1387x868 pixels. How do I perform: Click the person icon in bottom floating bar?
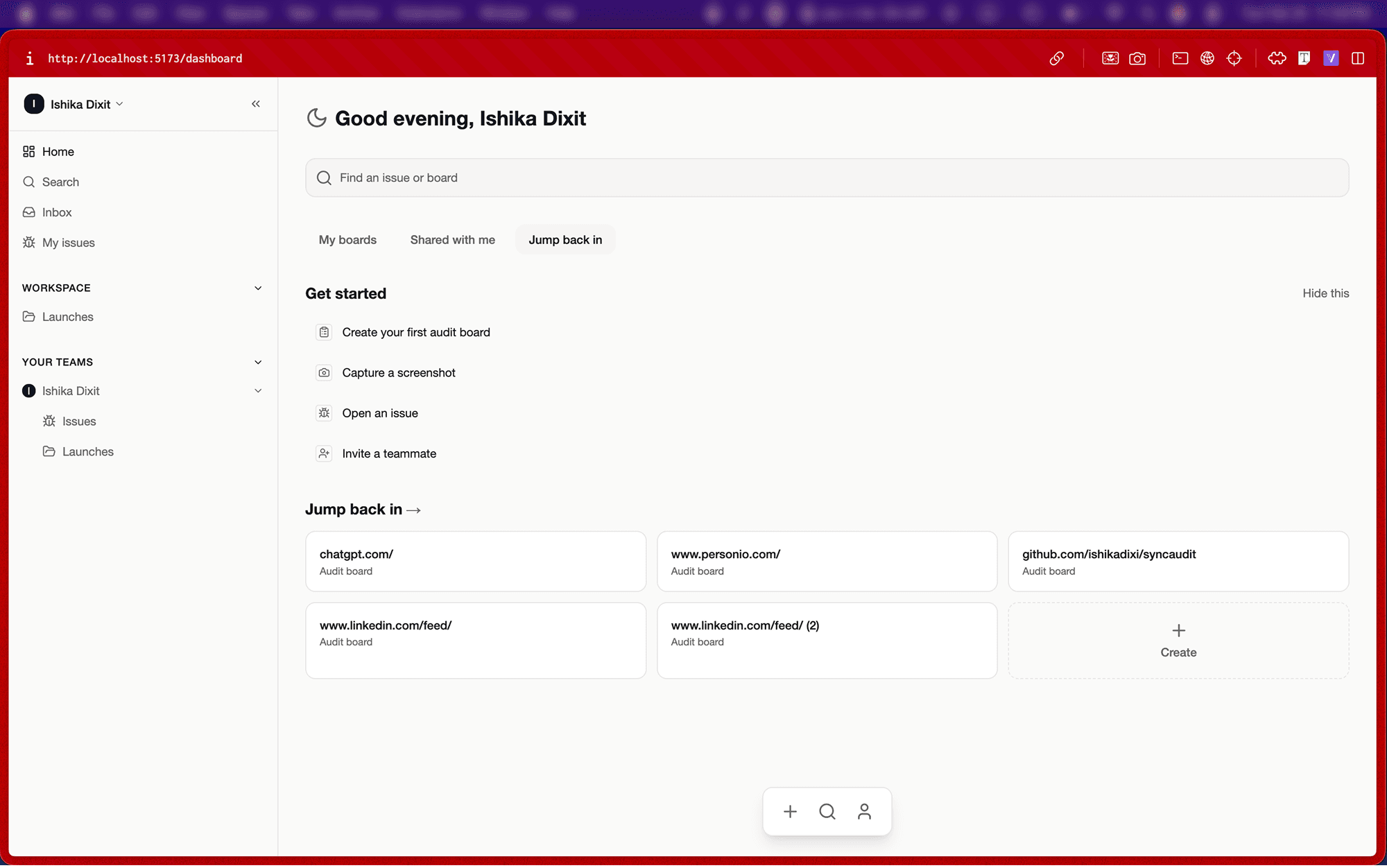(x=864, y=812)
